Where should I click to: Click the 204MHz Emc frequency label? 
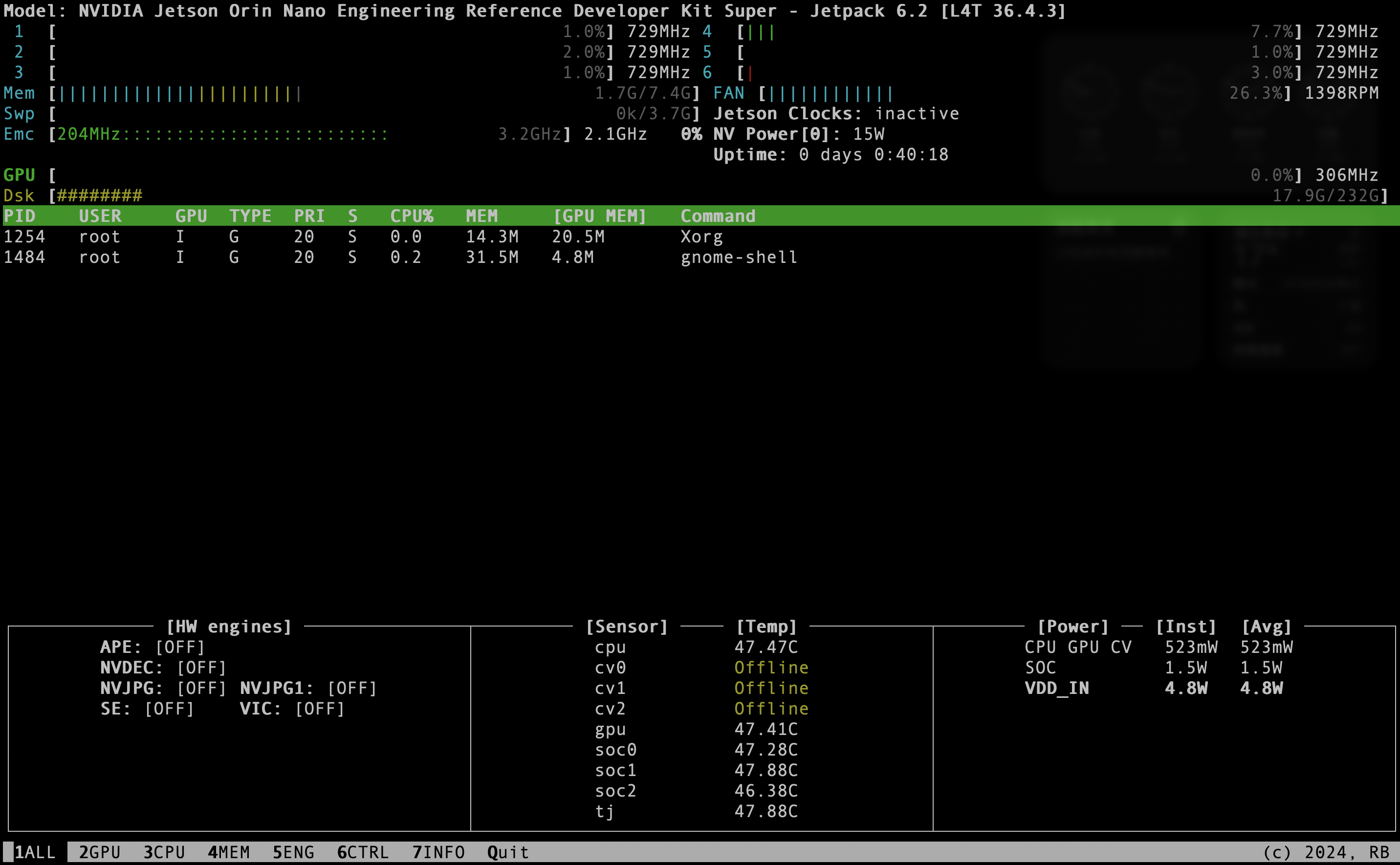tap(88, 134)
